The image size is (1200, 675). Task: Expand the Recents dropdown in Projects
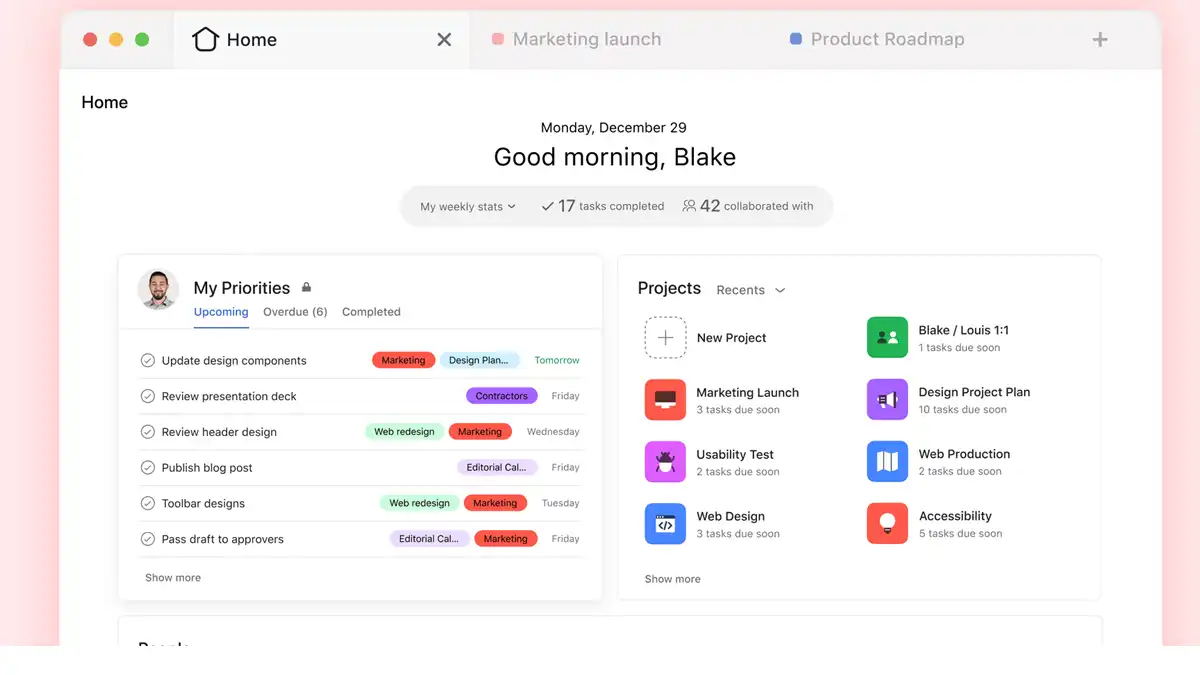tap(750, 290)
